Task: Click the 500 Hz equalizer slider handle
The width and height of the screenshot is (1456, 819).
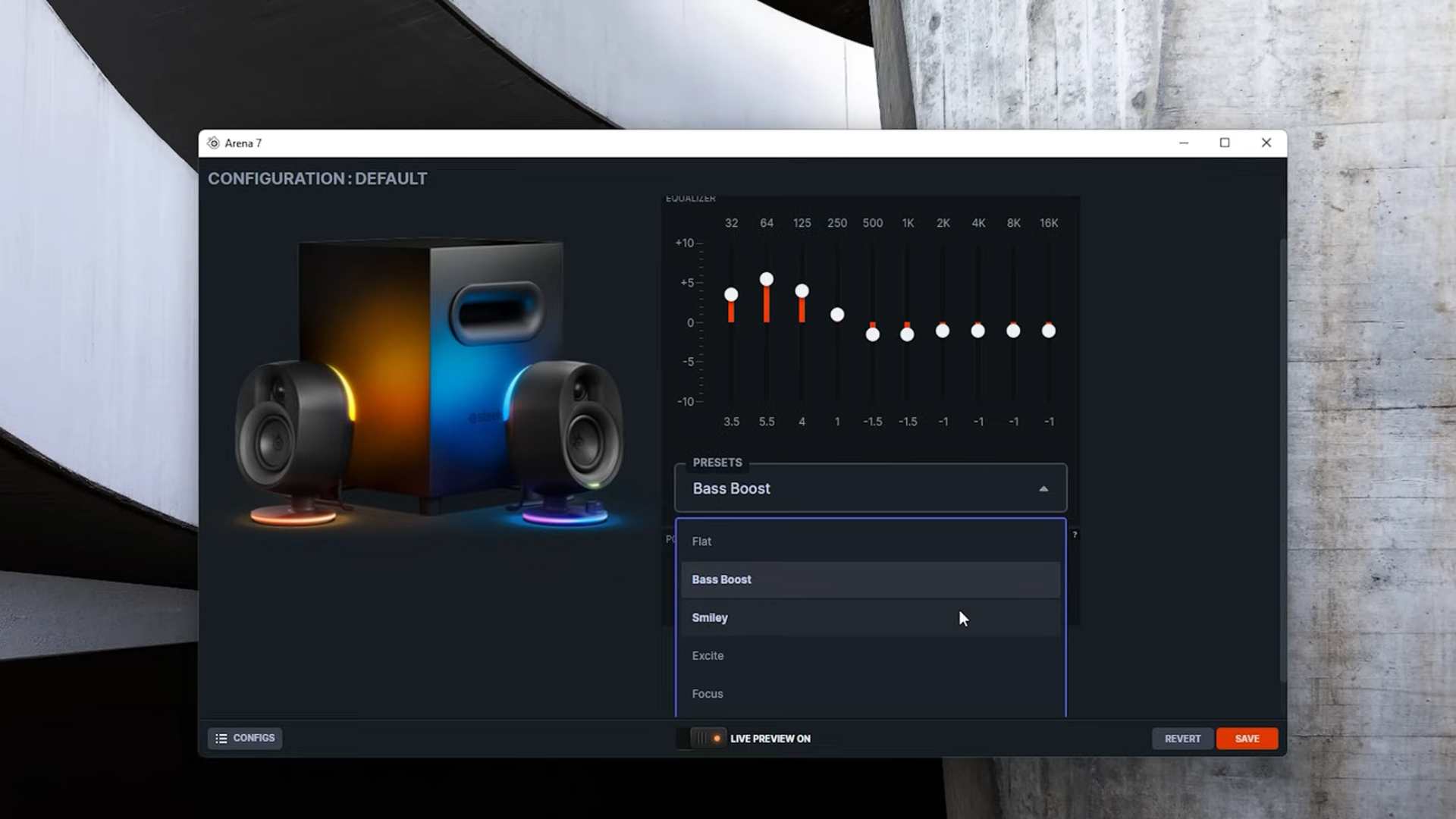Action: pyautogui.click(x=873, y=334)
